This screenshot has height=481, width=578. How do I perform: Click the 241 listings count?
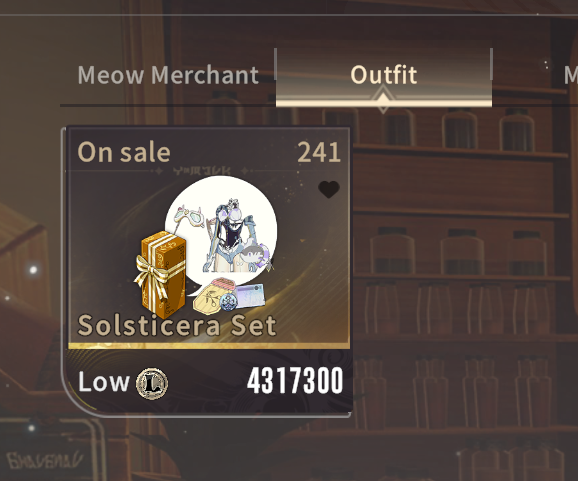coord(318,152)
